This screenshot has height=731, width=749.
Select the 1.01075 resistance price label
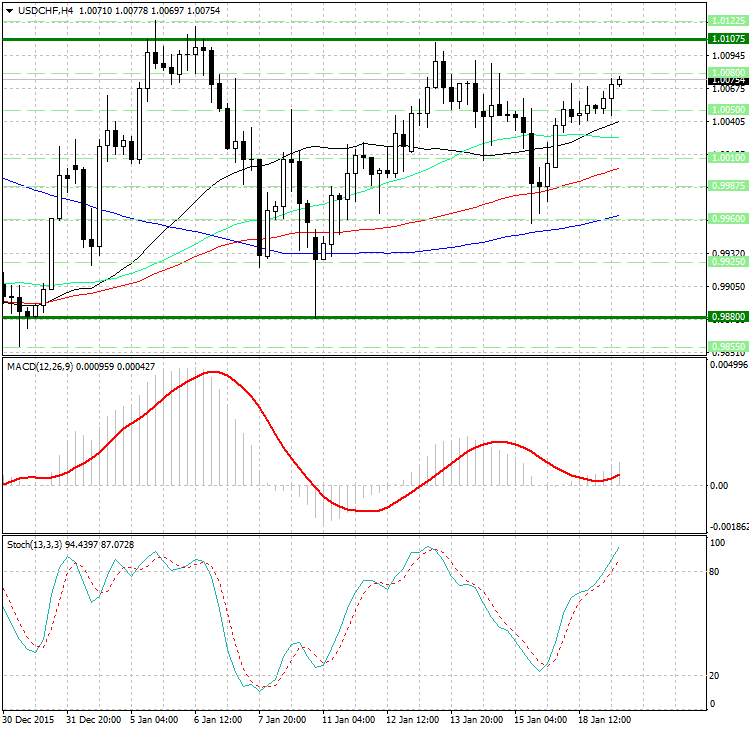(726, 39)
